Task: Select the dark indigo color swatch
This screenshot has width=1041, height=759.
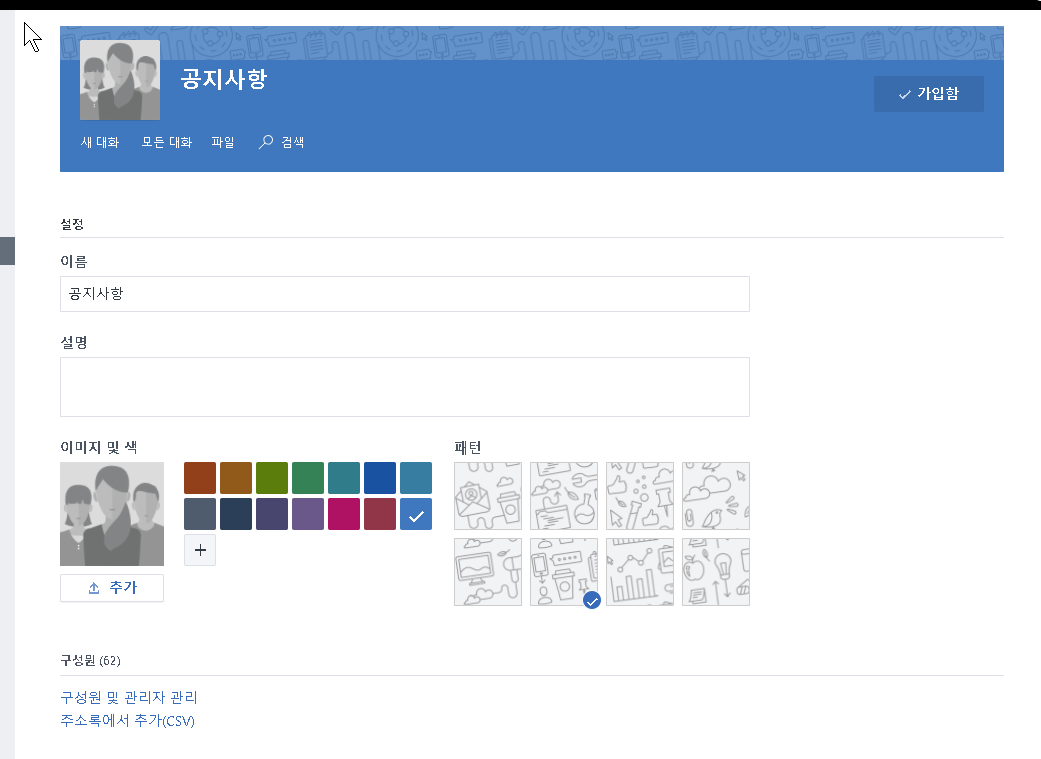Action: (272, 514)
